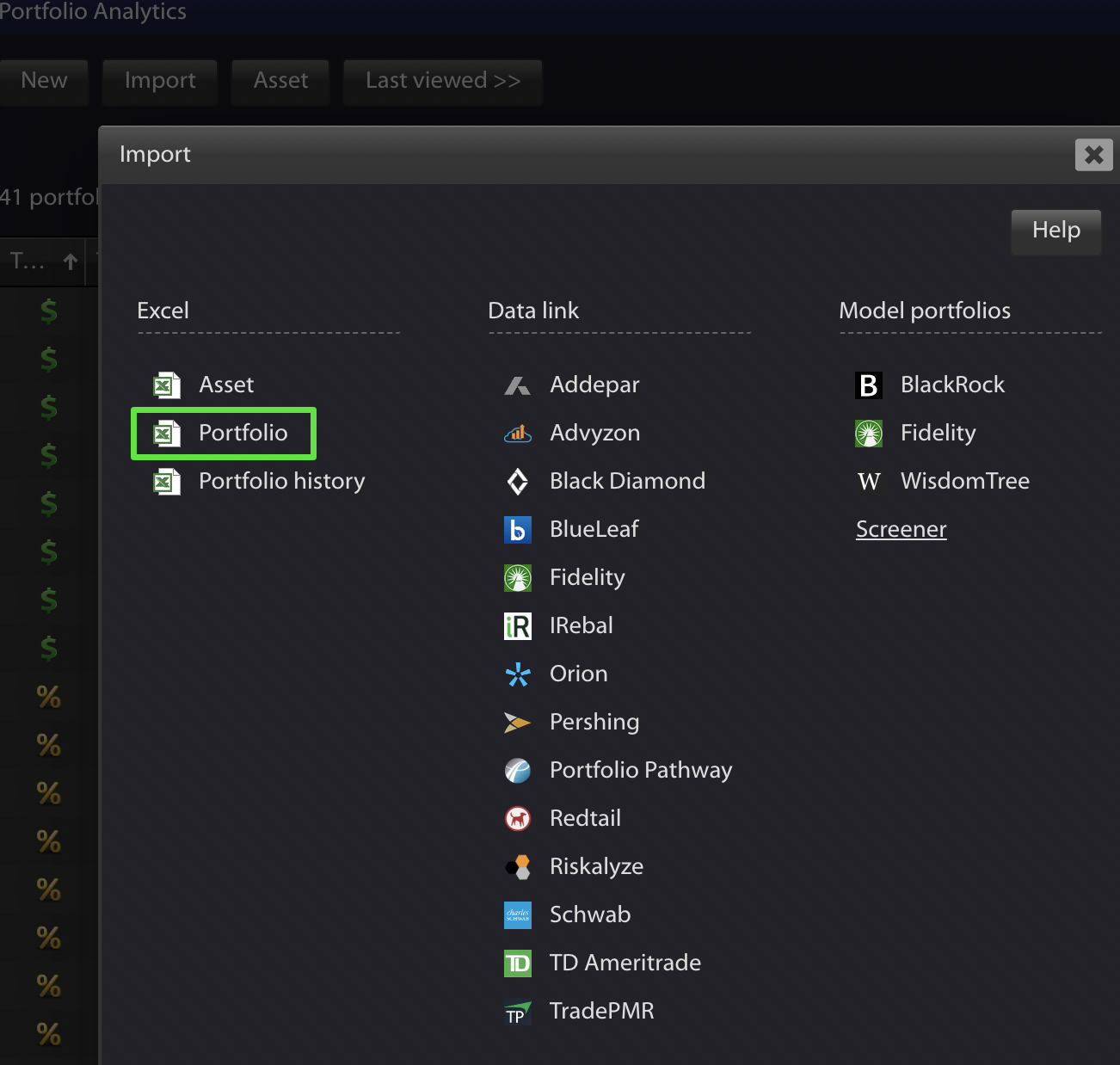Click the Redtail dog icon
Viewport: 1120px width, 1065px height.
point(517,819)
